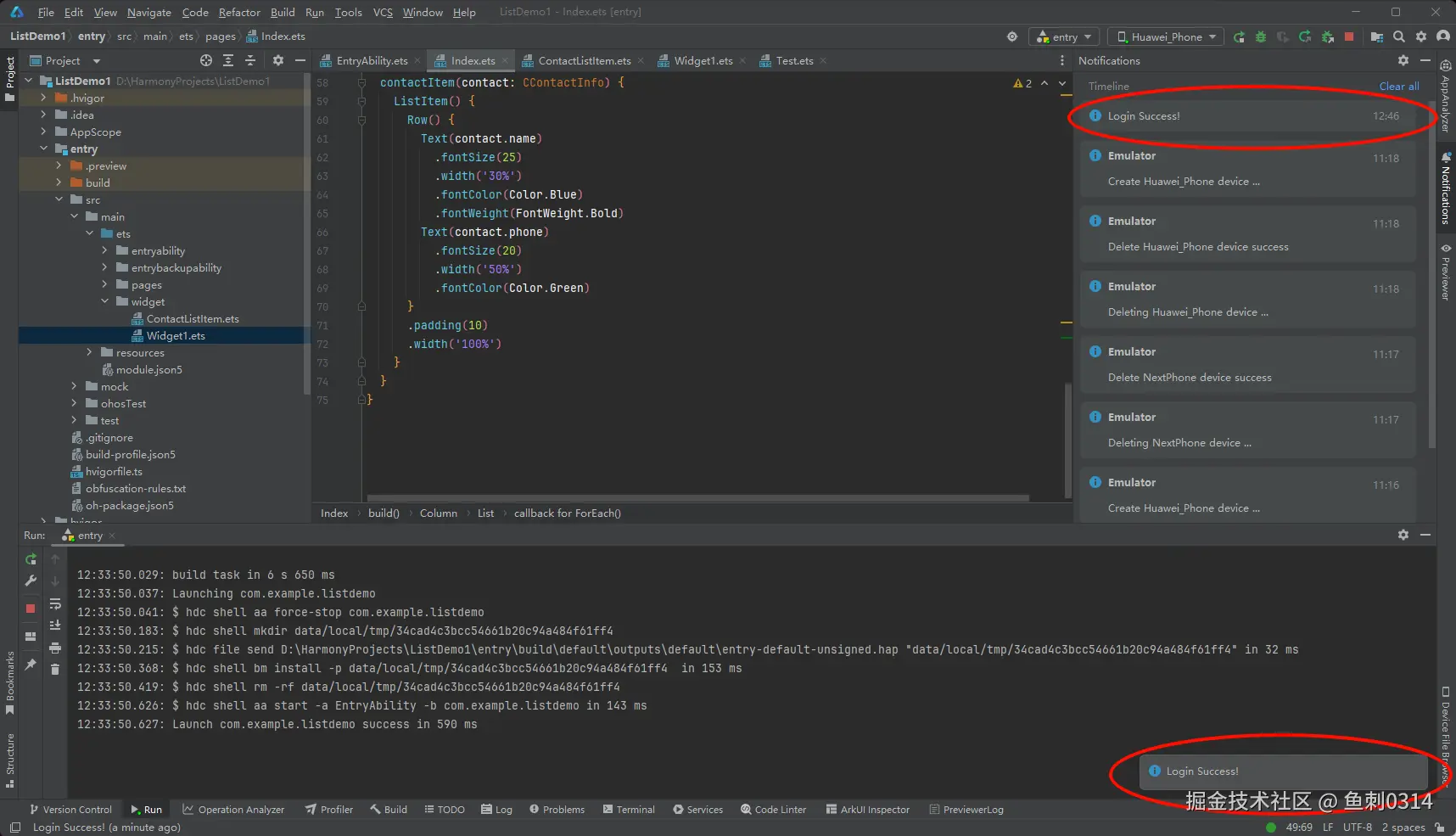Stop the running app with red square
The height and width of the screenshot is (836, 1456).
1349,36
